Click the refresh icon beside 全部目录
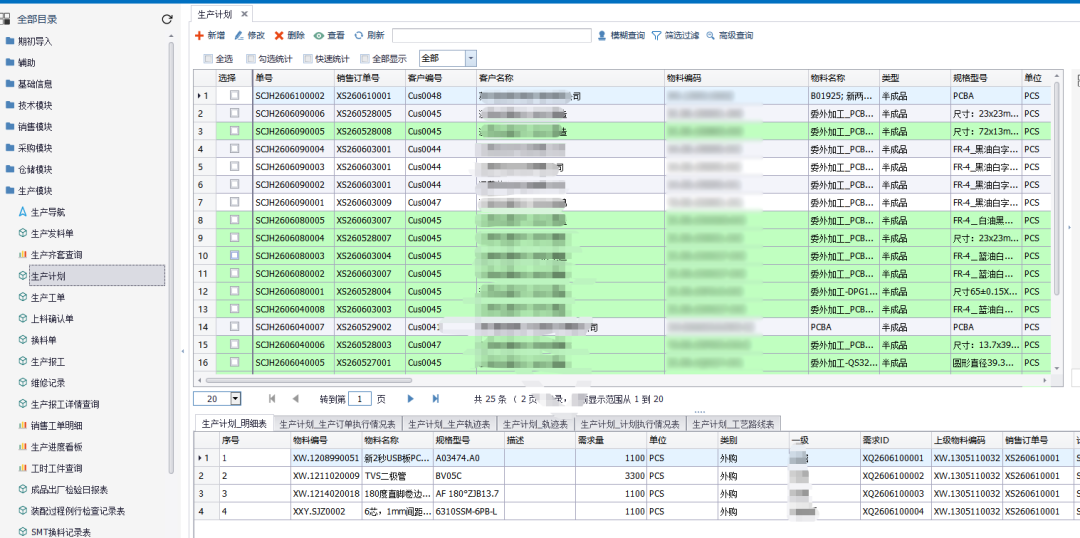Viewport: 1080px width, 538px height. pyautogui.click(x=167, y=19)
